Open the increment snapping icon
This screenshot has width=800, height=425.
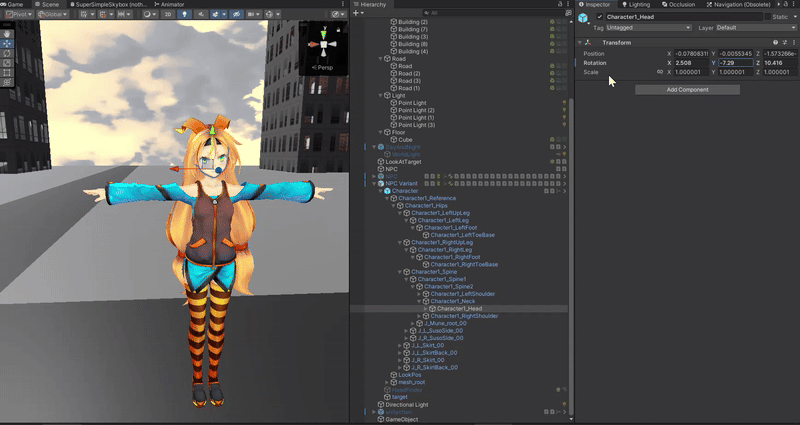point(123,14)
